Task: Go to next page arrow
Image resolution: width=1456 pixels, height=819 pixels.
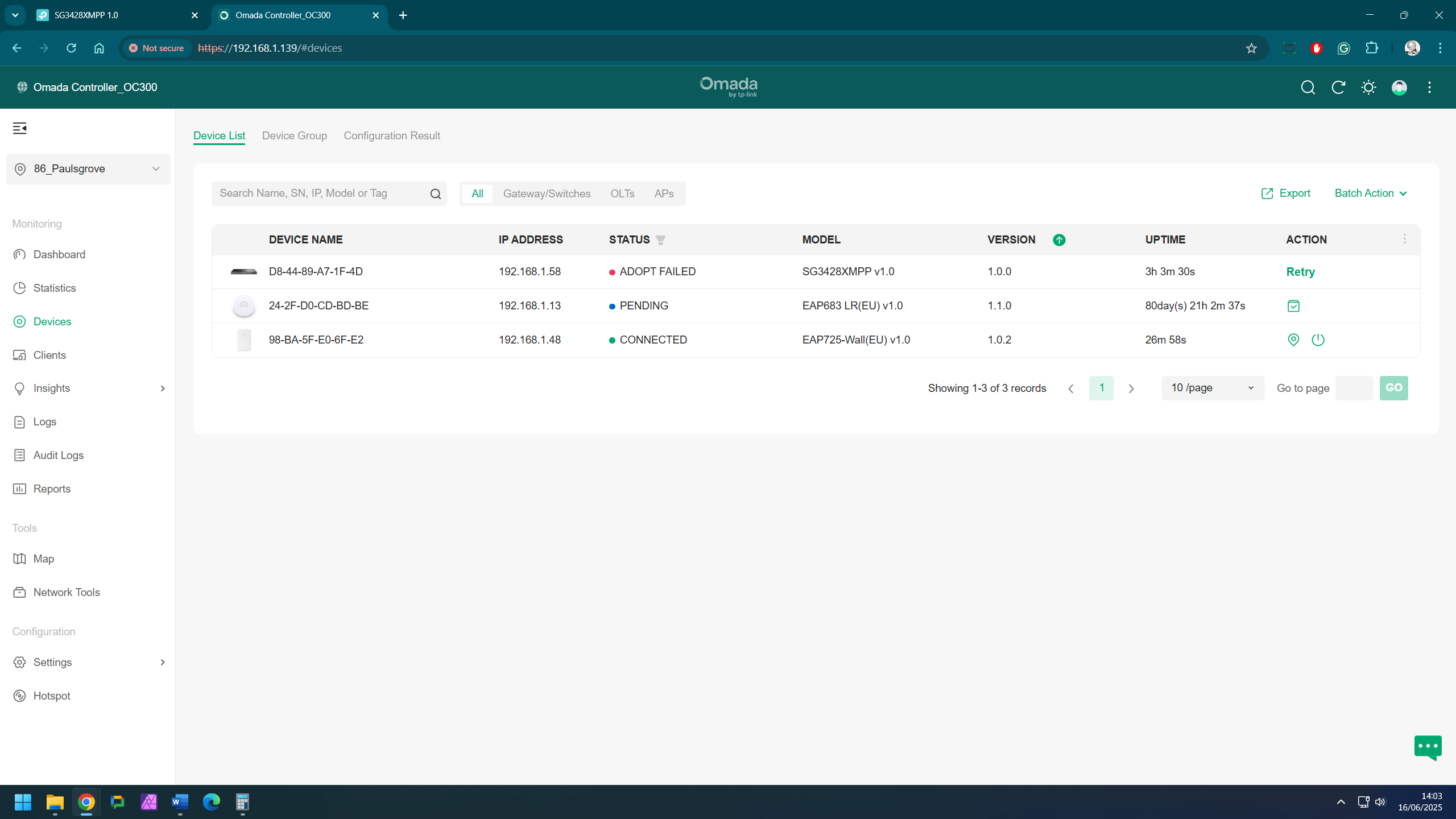Action: (1131, 388)
